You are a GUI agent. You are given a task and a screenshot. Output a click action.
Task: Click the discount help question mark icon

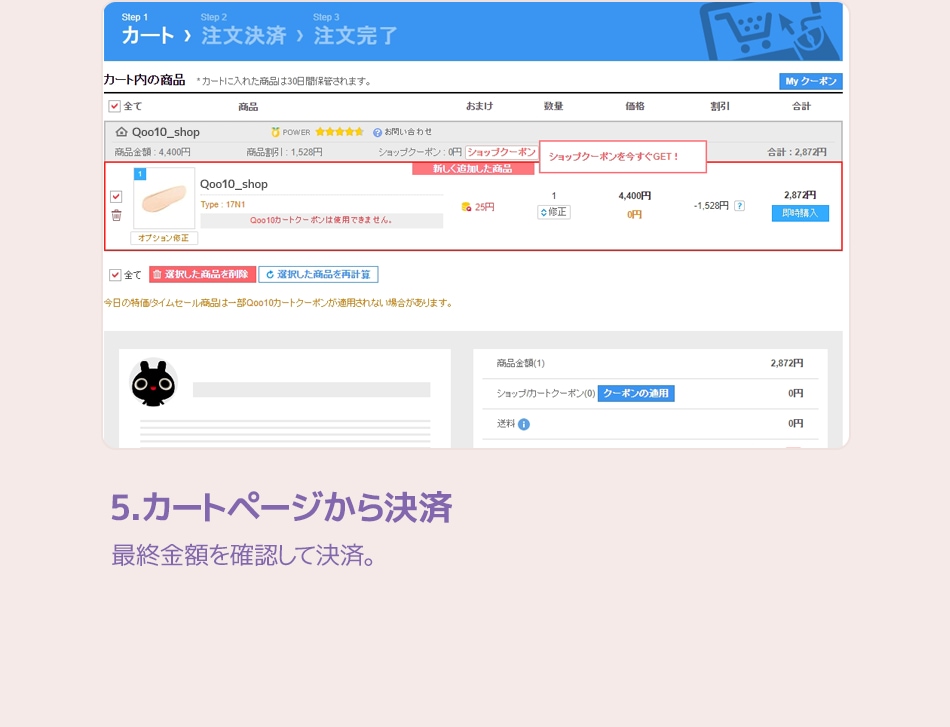tap(739, 206)
